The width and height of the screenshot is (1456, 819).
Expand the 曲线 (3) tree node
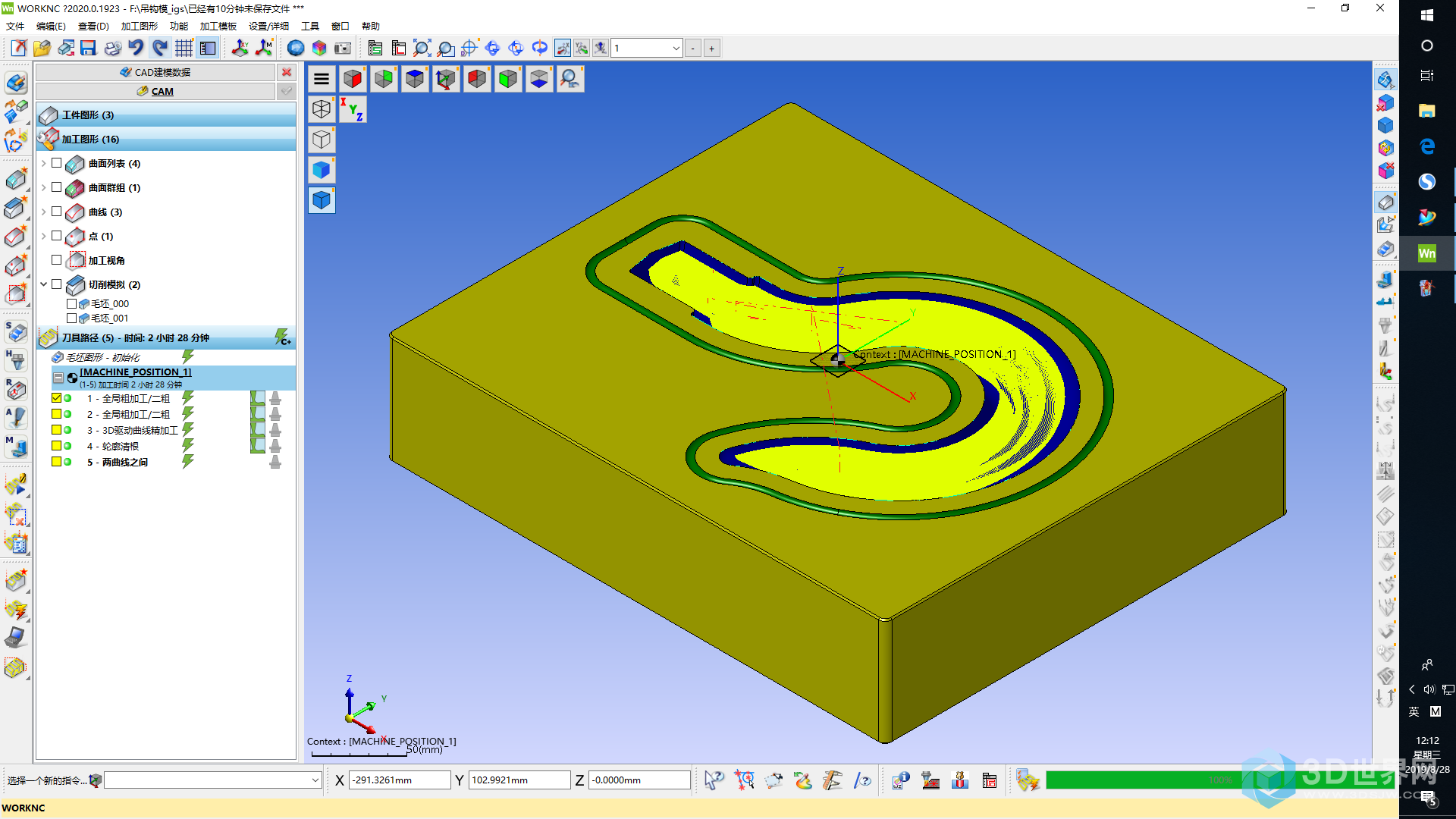click(x=44, y=212)
